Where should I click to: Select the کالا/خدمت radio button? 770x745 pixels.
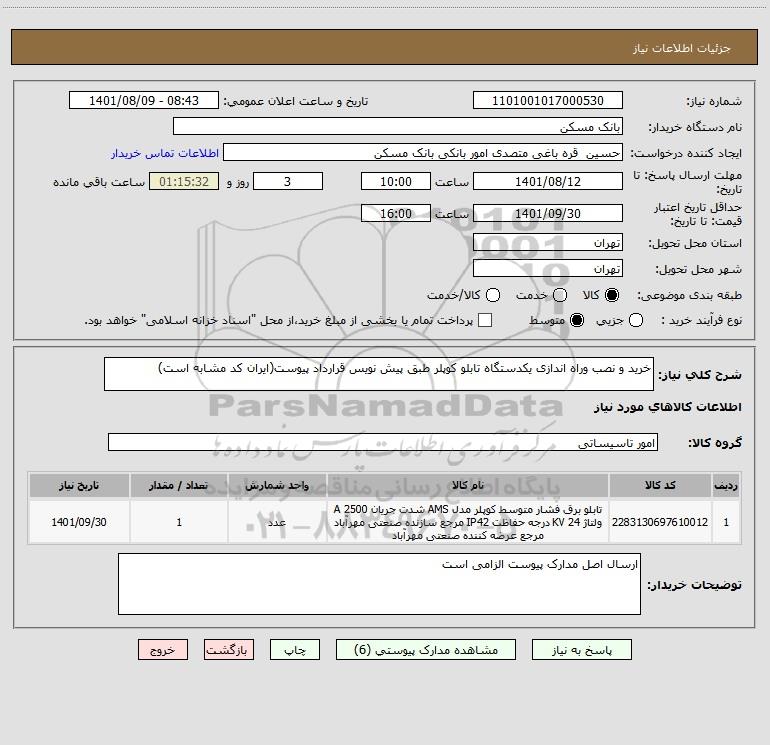pos(493,295)
